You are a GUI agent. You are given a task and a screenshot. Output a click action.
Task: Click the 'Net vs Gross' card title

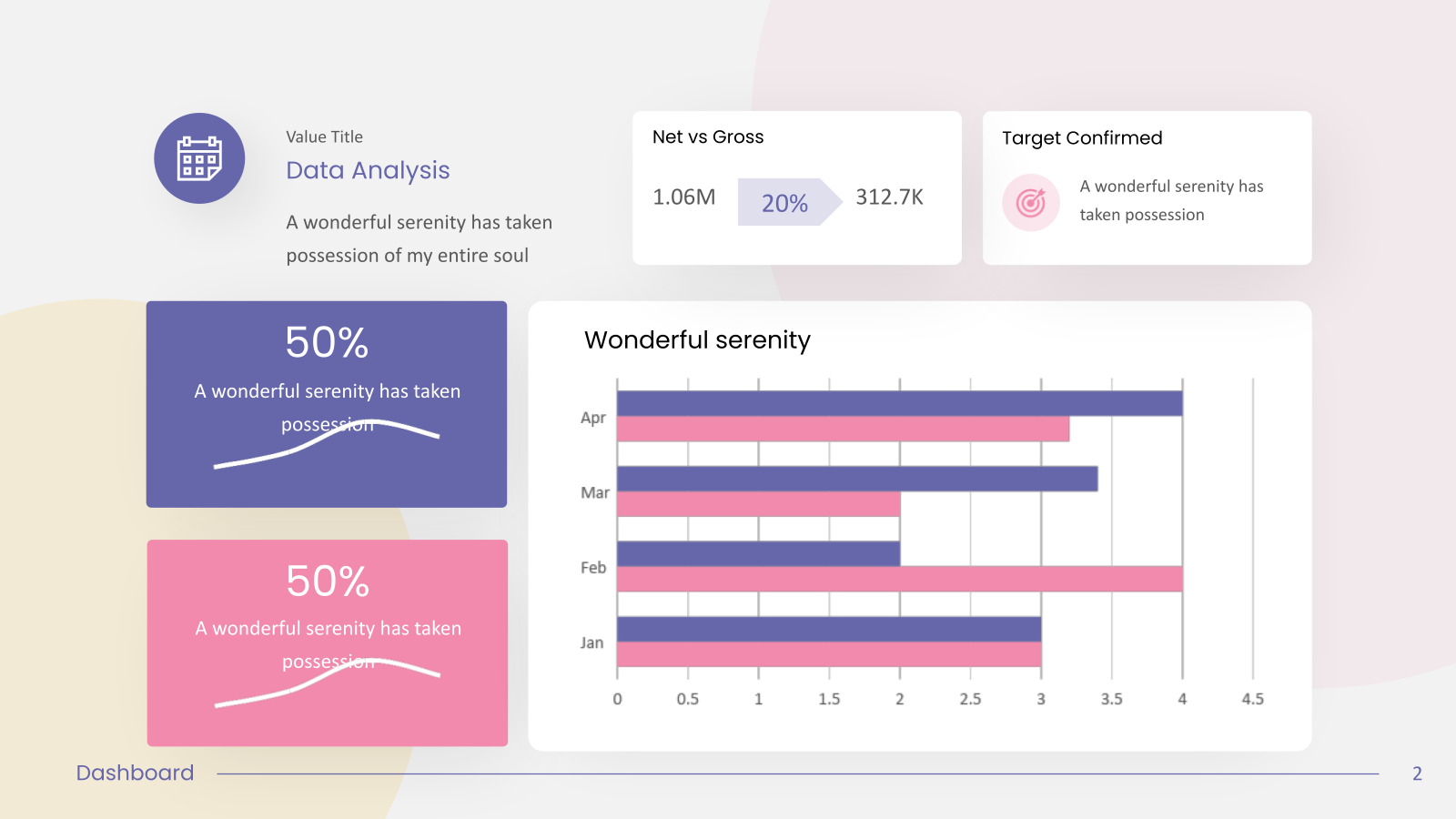(x=708, y=136)
